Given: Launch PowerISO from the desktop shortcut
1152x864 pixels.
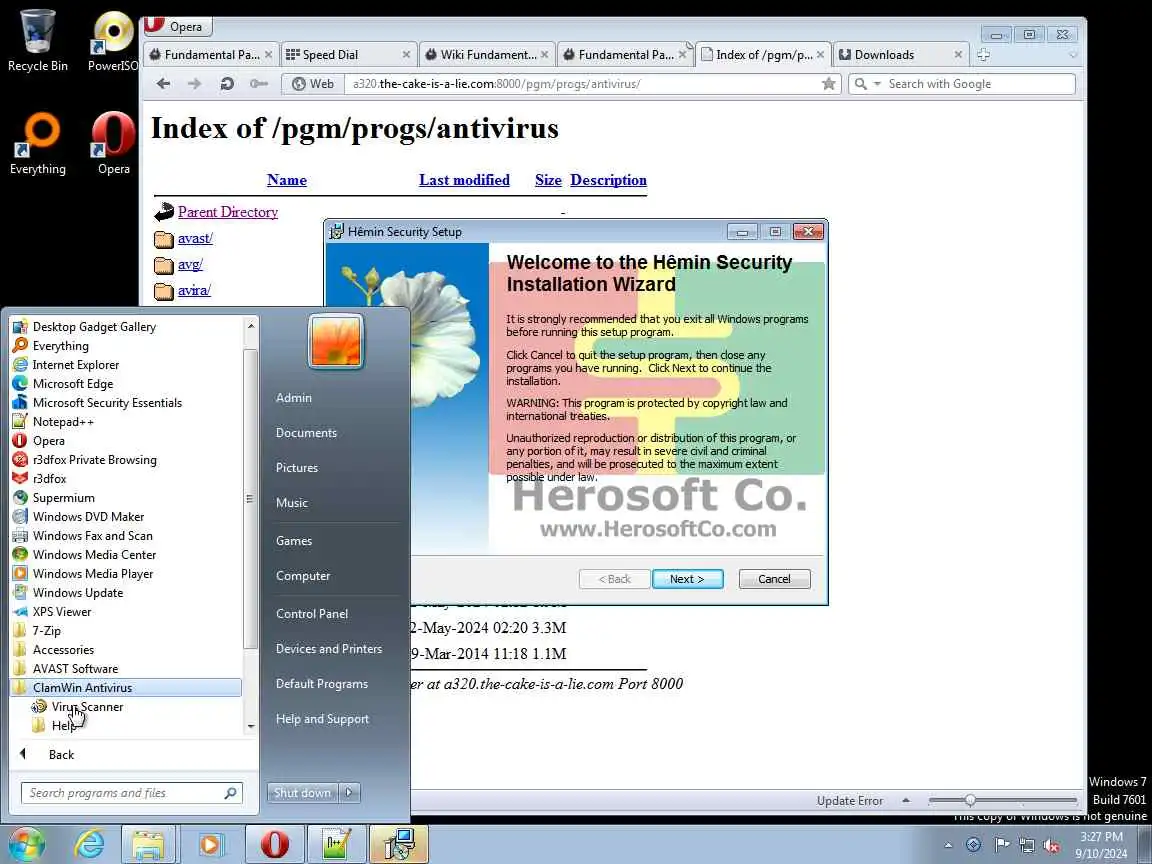Looking at the screenshot, I should pos(113,40).
